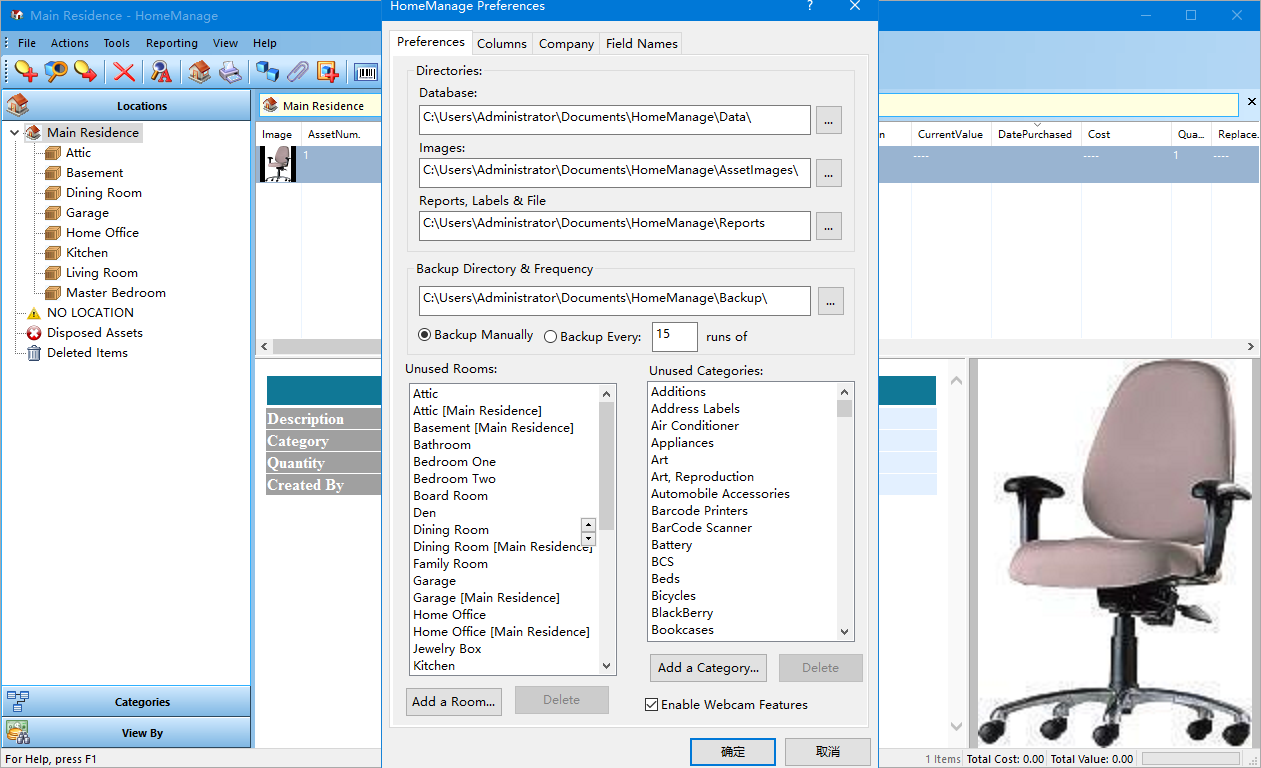Click the small spinner down arrow in rooms list
1261x768 pixels.
(x=588, y=539)
